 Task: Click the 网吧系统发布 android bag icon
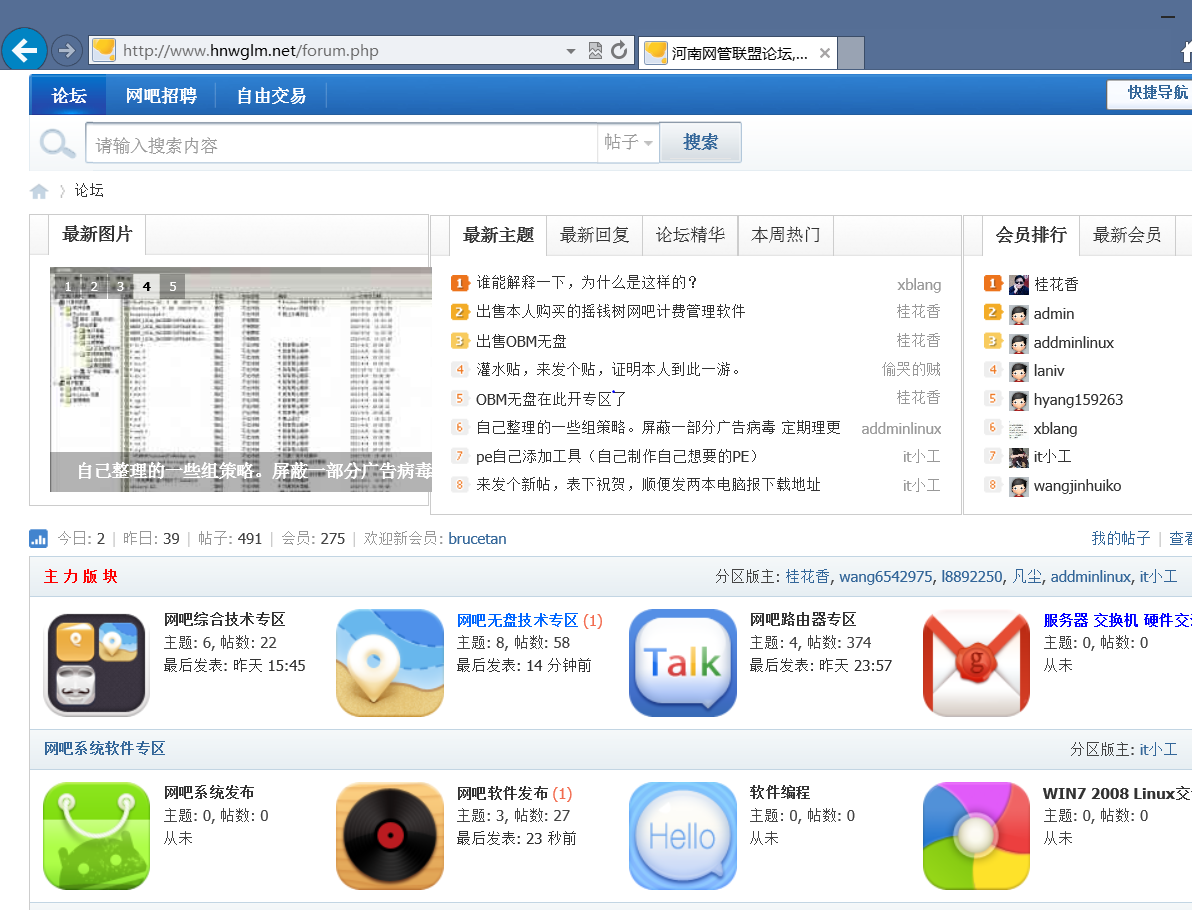[96, 836]
